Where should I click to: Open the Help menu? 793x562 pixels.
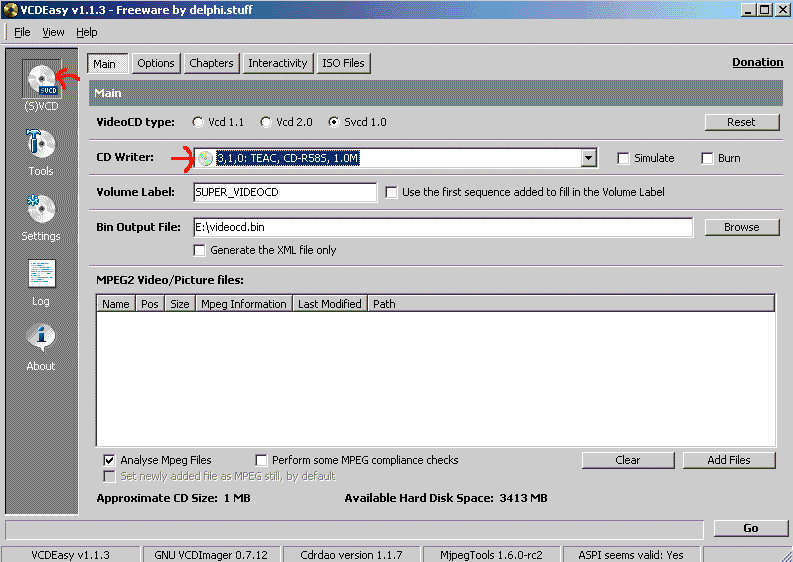coord(86,32)
